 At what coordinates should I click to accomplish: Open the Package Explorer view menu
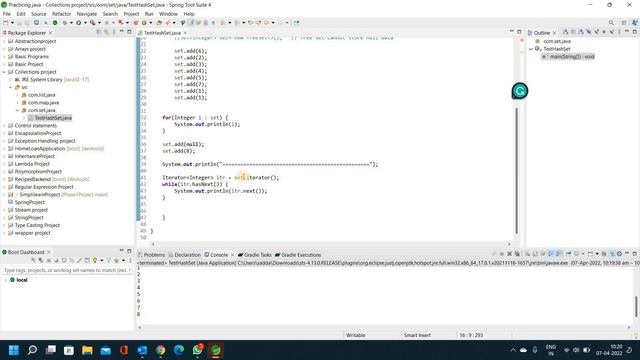pyautogui.click(x=114, y=32)
